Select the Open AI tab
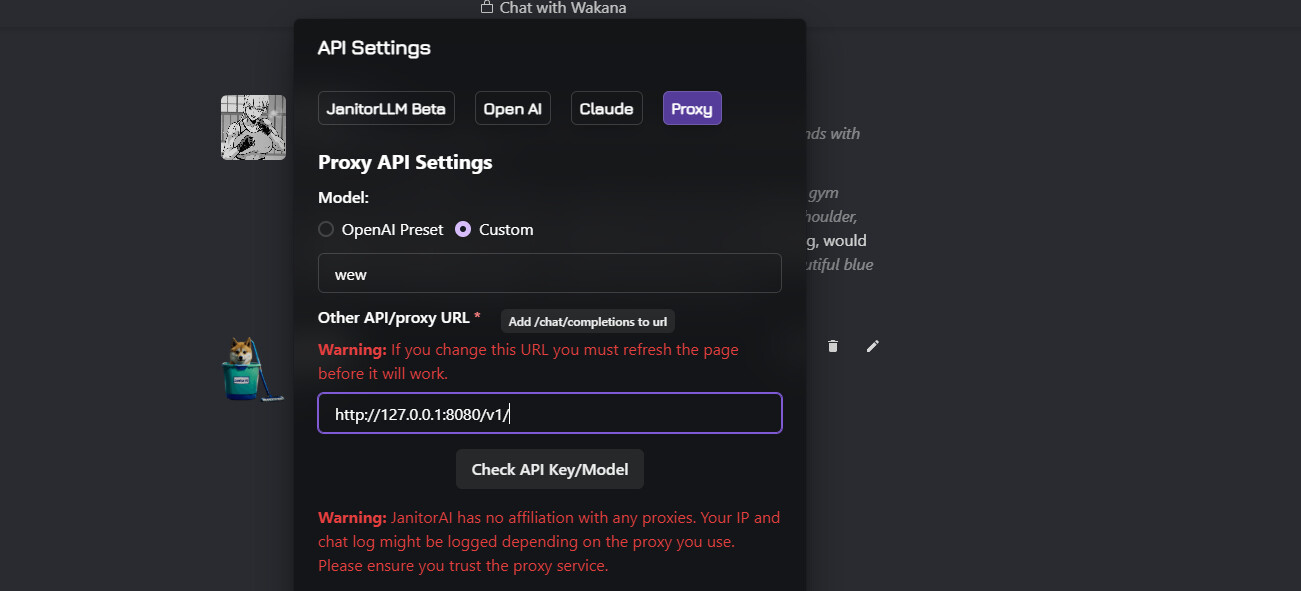The width and height of the screenshot is (1301, 591). [512, 109]
